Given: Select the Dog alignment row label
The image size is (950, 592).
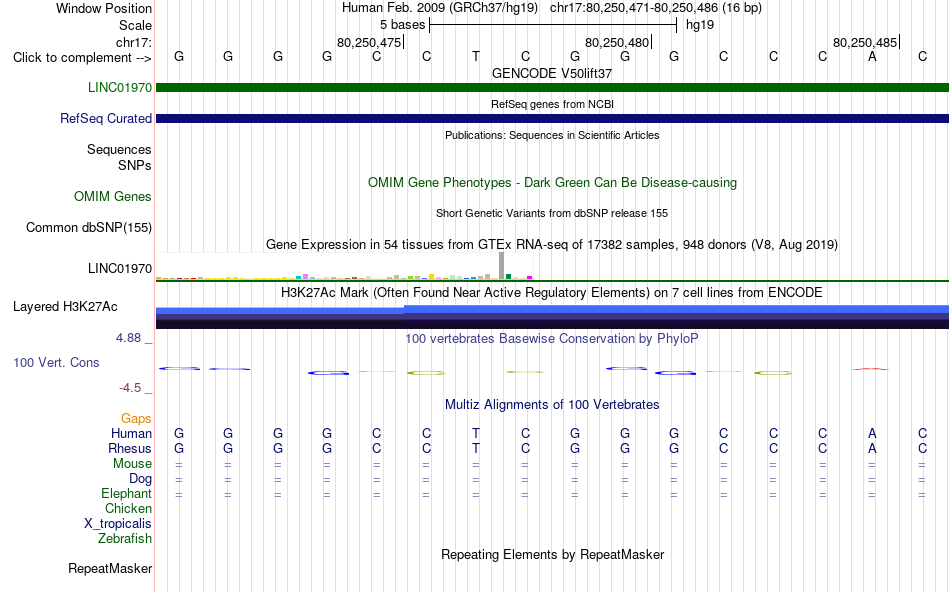Looking at the screenshot, I should pyautogui.click(x=140, y=479).
